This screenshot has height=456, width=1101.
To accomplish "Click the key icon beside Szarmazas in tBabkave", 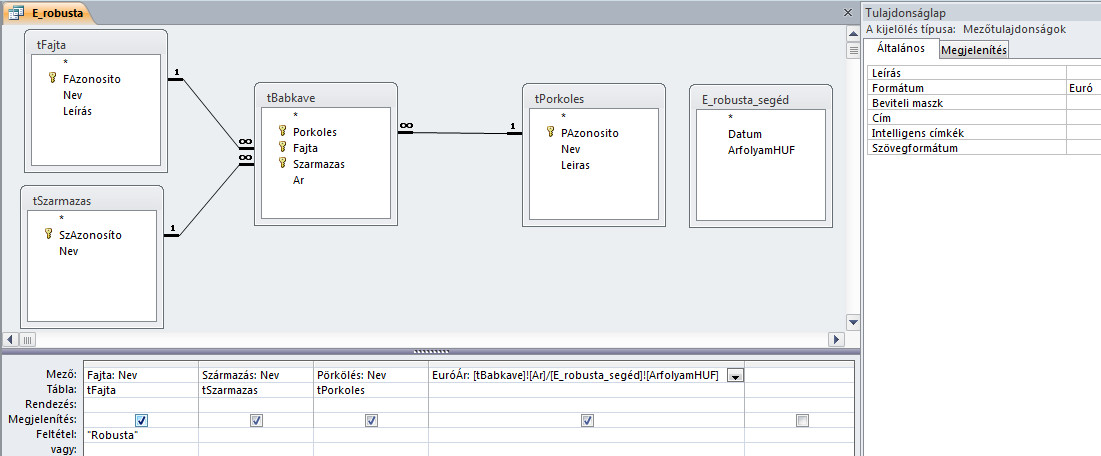I will pyautogui.click(x=283, y=164).
